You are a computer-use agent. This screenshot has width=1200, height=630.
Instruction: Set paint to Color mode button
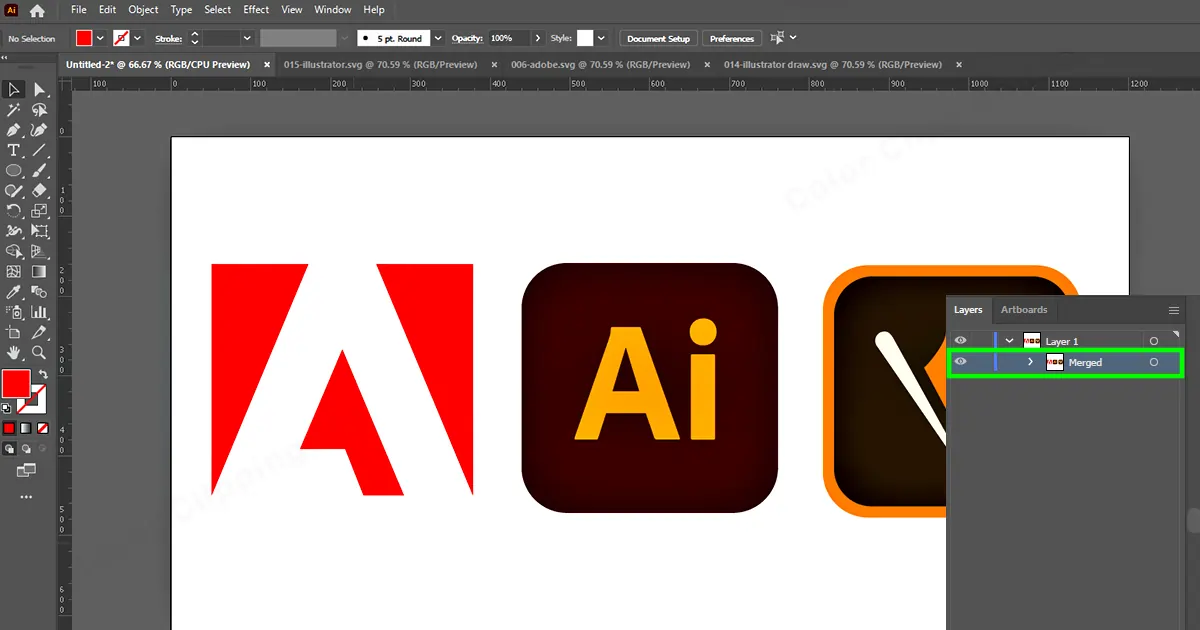click(x=9, y=427)
